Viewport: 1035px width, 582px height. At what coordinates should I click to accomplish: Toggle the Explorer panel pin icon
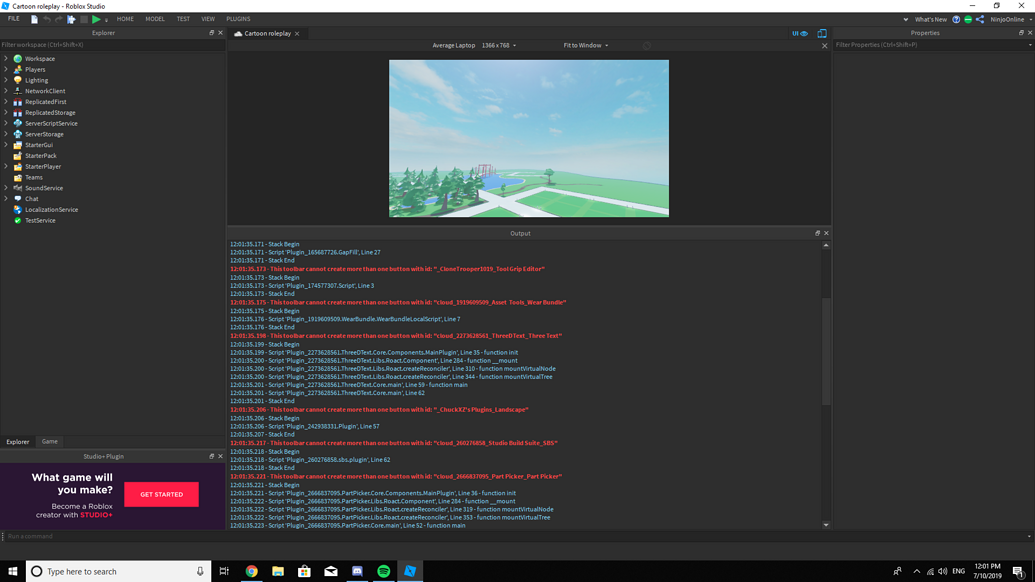212,32
